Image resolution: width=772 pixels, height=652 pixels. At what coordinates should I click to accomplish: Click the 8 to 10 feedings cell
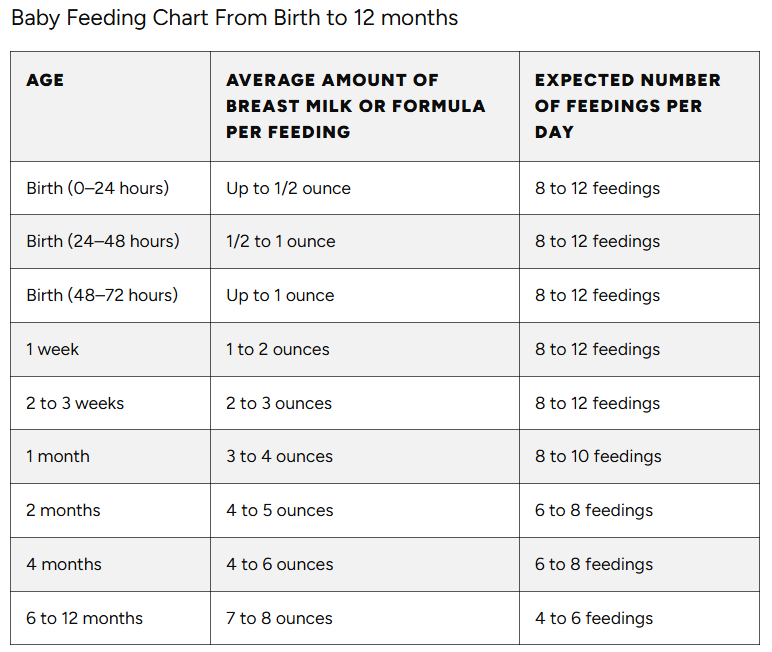pos(598,456)
